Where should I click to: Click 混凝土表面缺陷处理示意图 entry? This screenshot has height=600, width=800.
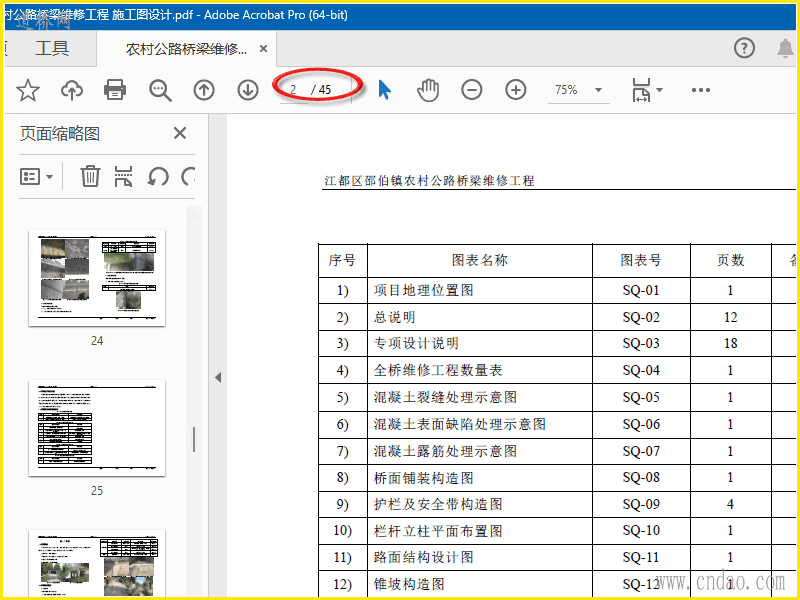coord(459,424)
